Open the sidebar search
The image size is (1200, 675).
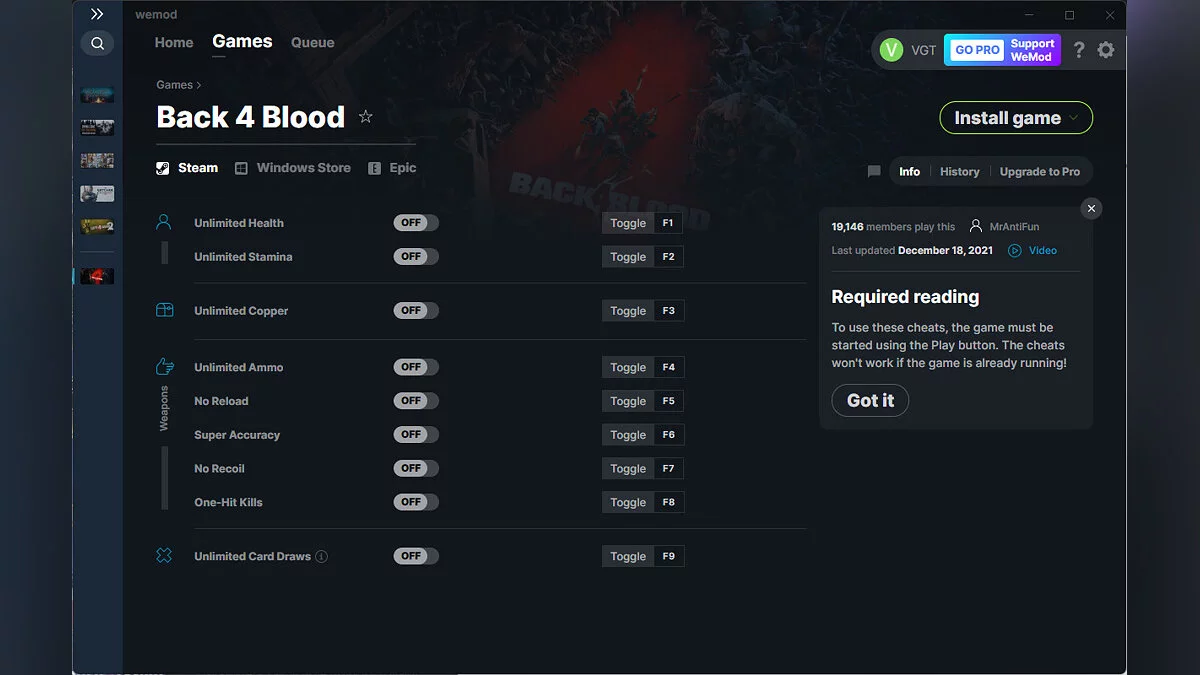[97, 43]
